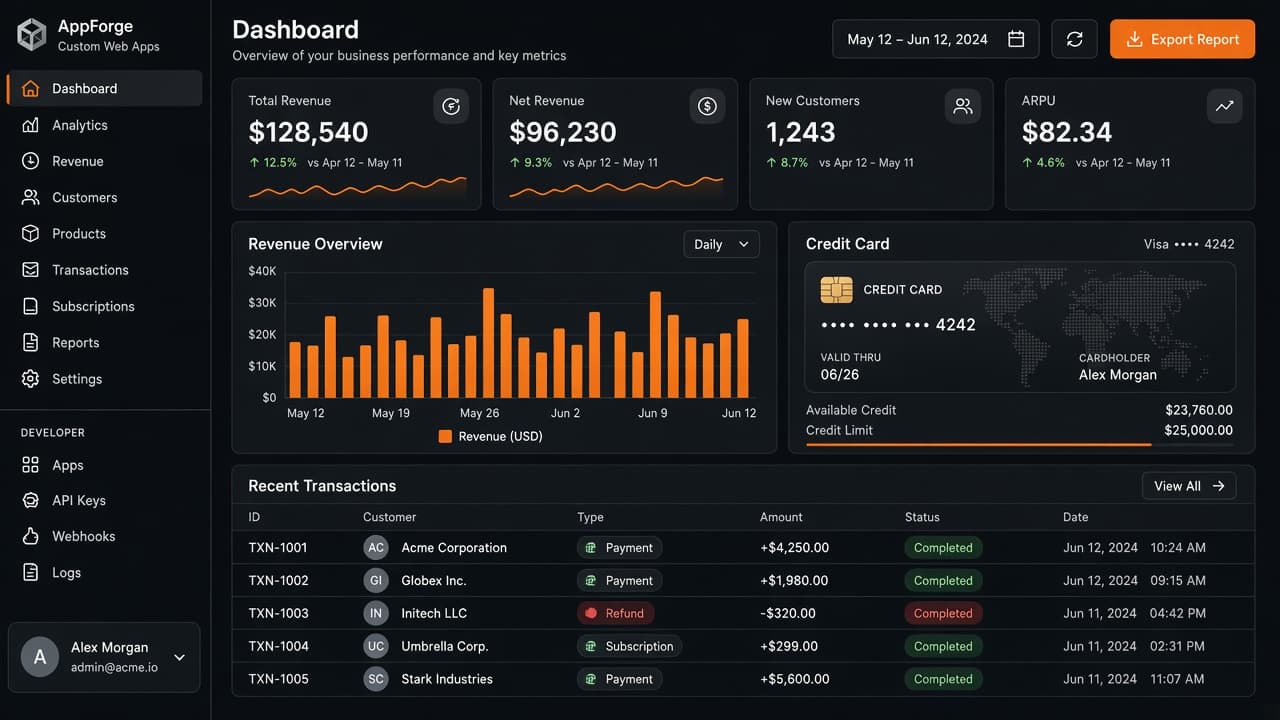Click the AC avatar for Acme Corporation
1280x720 pixels.
[376, 547]
